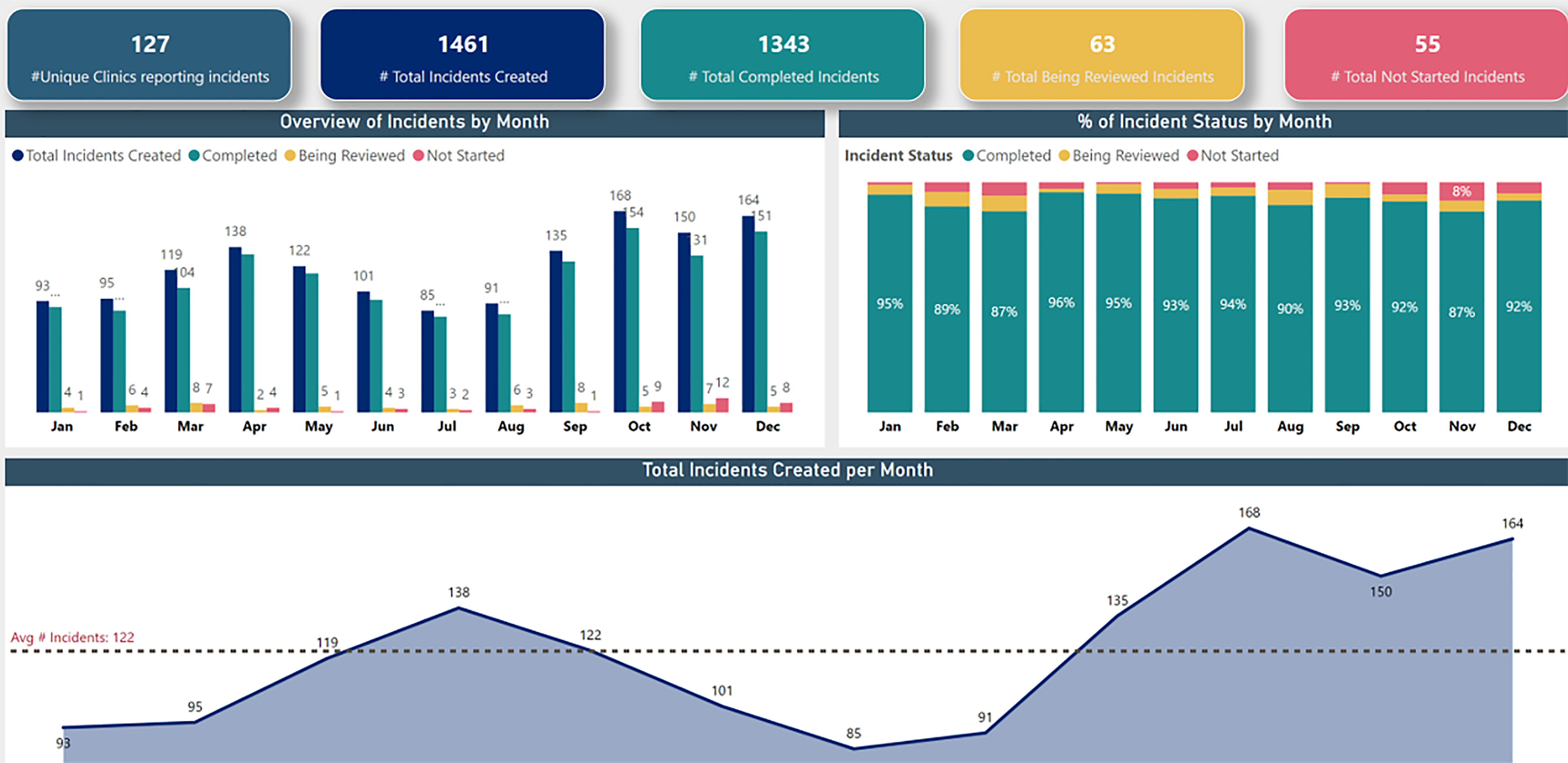Click the 168 peak point on area chart
This screenshot has height=763, width=1568.
coord(1249,528)
